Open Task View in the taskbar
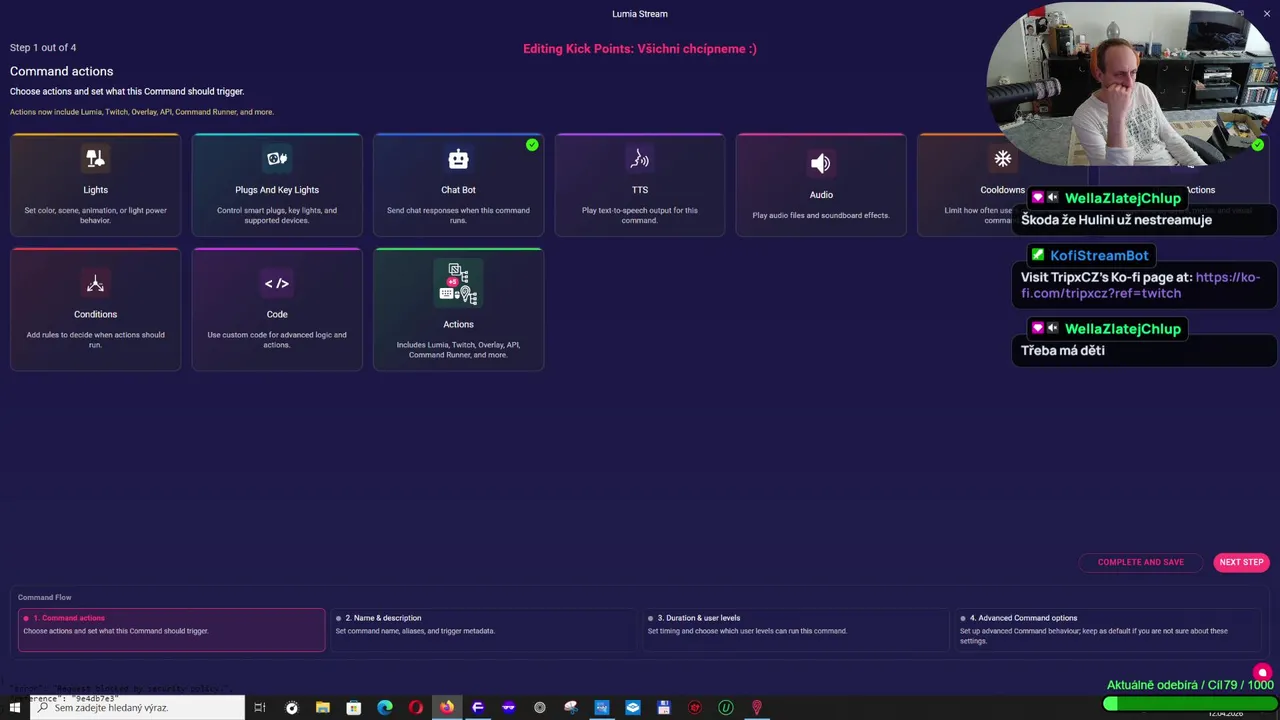The height and width of the screenshot is (720, 1280). 259,707
